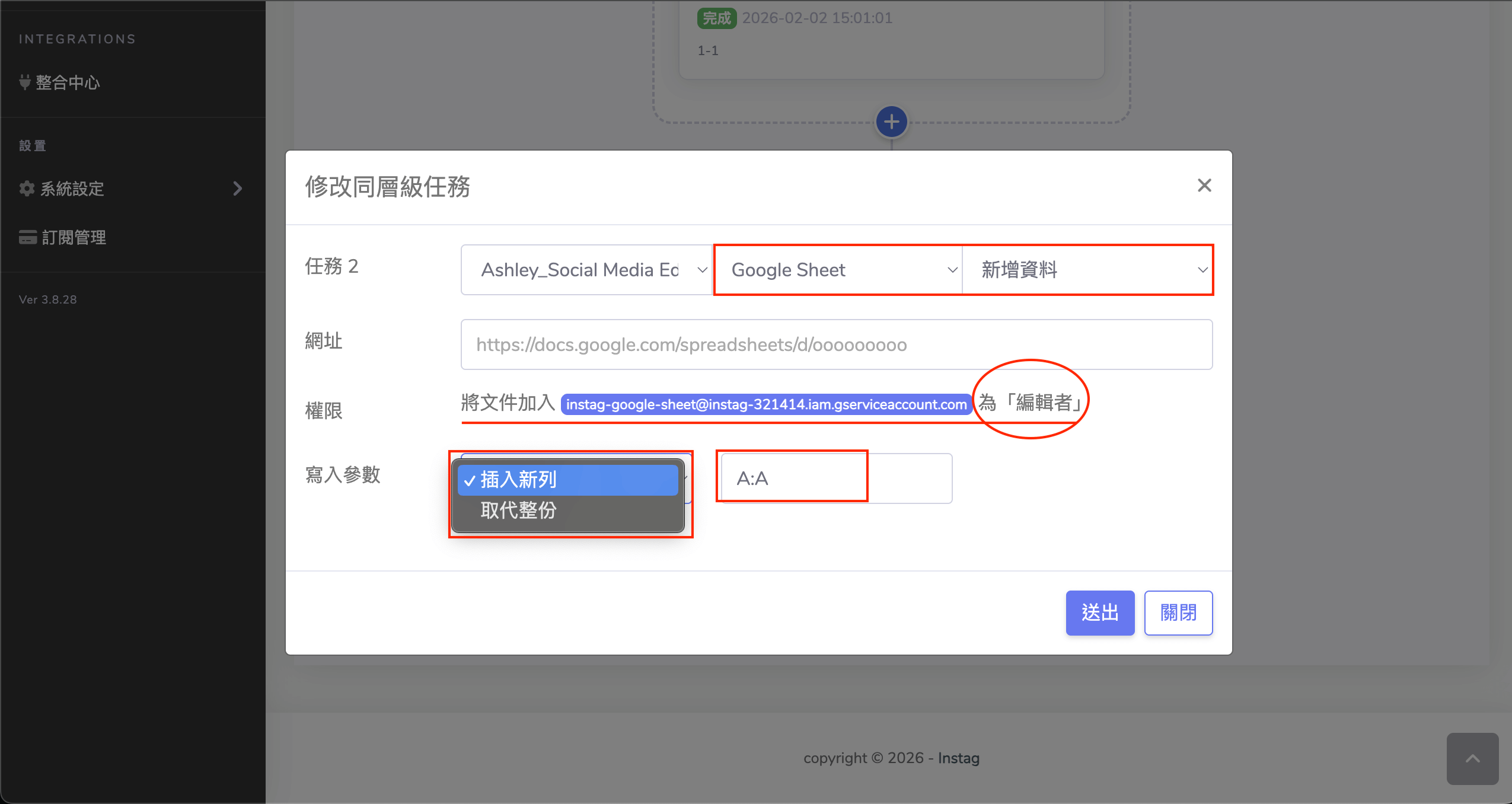
Task: Click the card icon next to 訂閱管理
Action: (x=27, y=237)
